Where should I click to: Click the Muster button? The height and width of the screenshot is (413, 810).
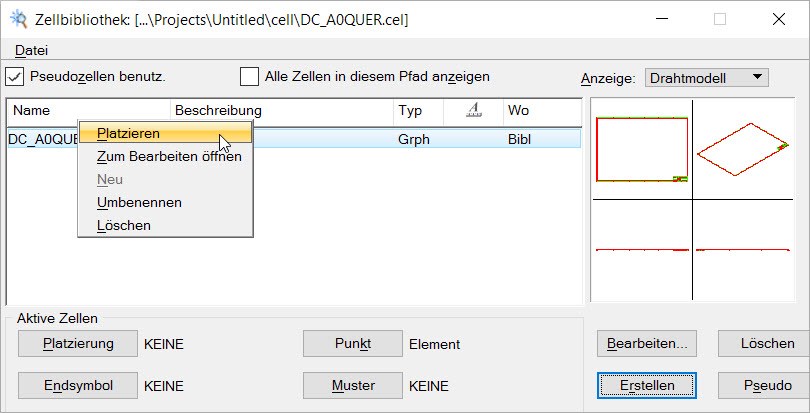[x=353, y=386]
